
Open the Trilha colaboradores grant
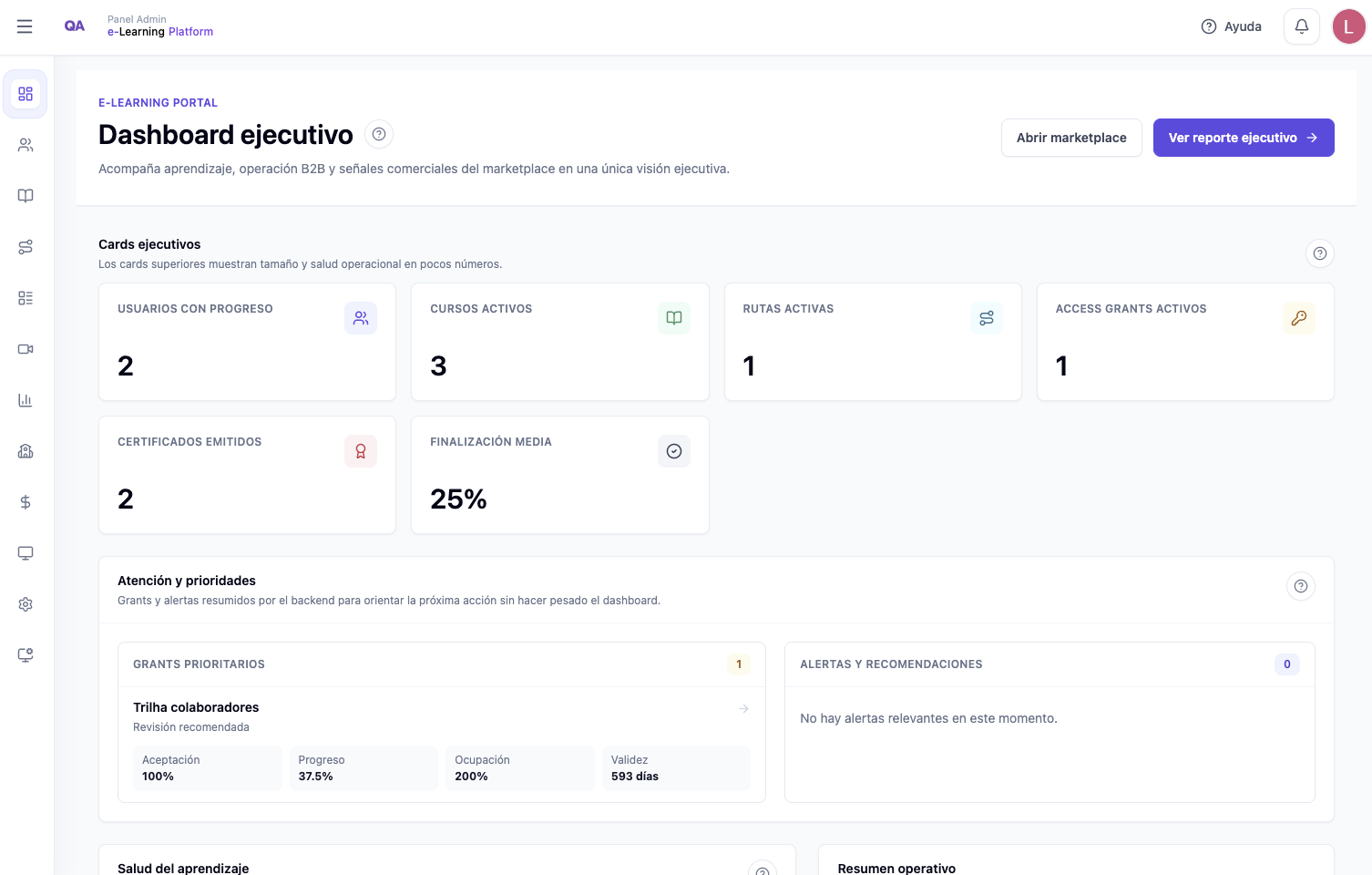(442, 745)
